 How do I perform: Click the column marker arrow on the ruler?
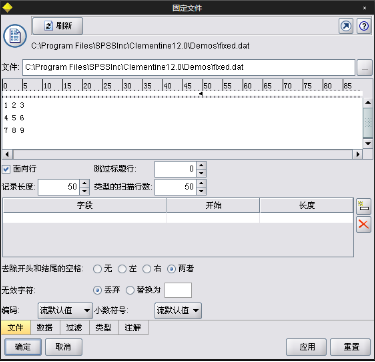coord(201,94)
